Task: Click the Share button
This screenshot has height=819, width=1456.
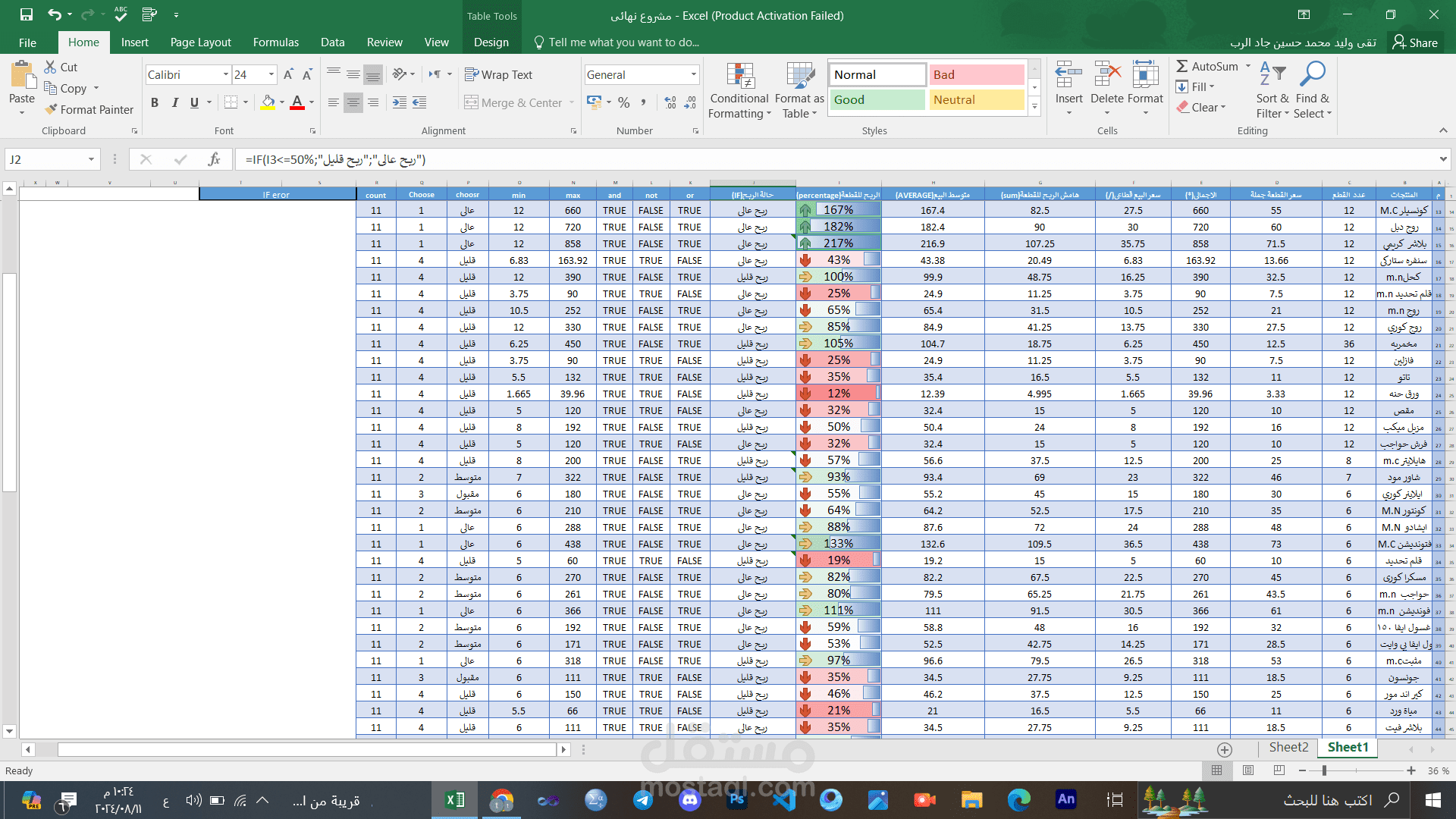Action: (1415, 42)
